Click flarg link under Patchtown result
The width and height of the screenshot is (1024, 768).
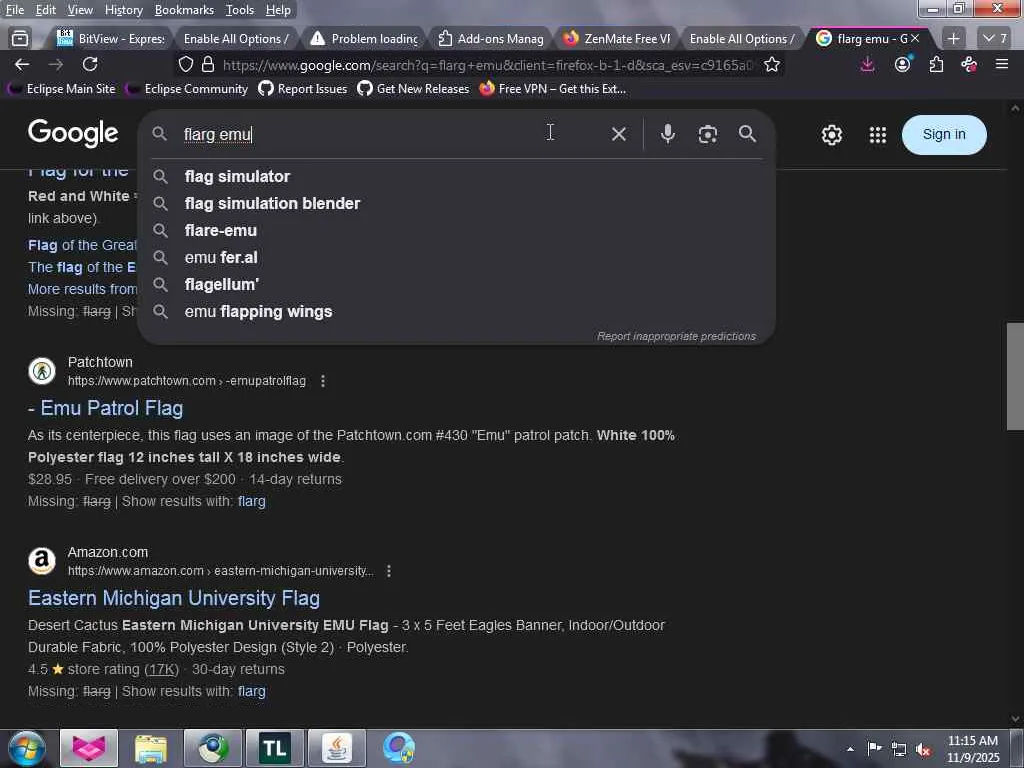click(x=251, y=502)
